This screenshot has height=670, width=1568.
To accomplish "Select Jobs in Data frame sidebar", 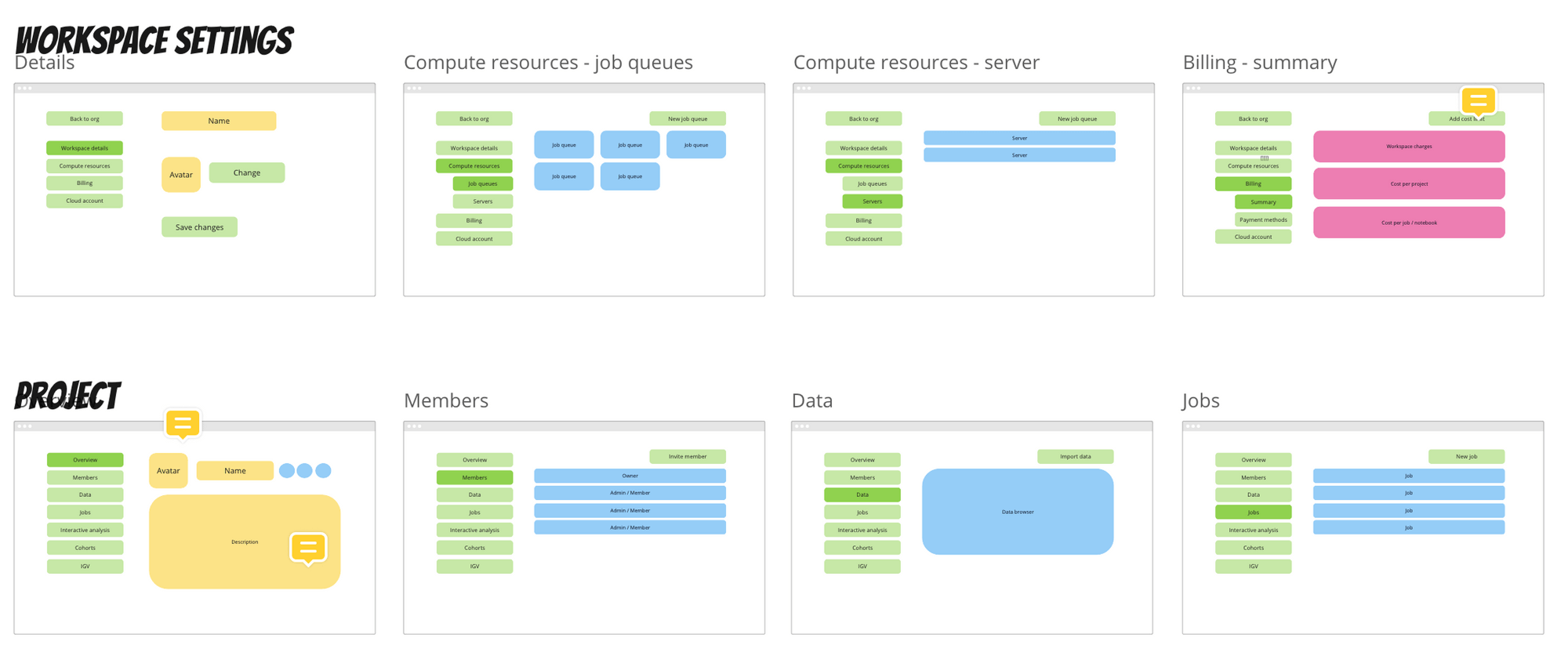I will [x=862, y=512].
